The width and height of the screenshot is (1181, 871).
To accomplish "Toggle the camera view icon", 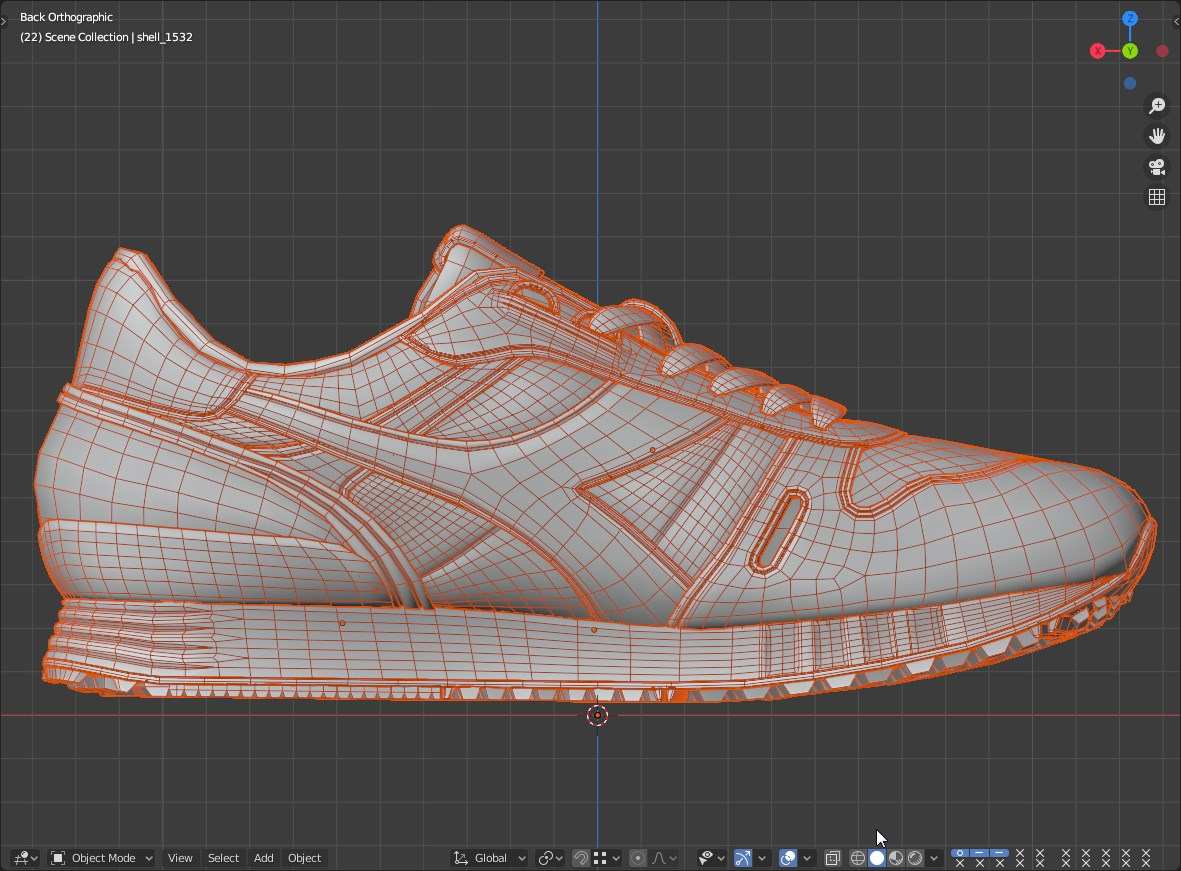I will click(1157, 167).
